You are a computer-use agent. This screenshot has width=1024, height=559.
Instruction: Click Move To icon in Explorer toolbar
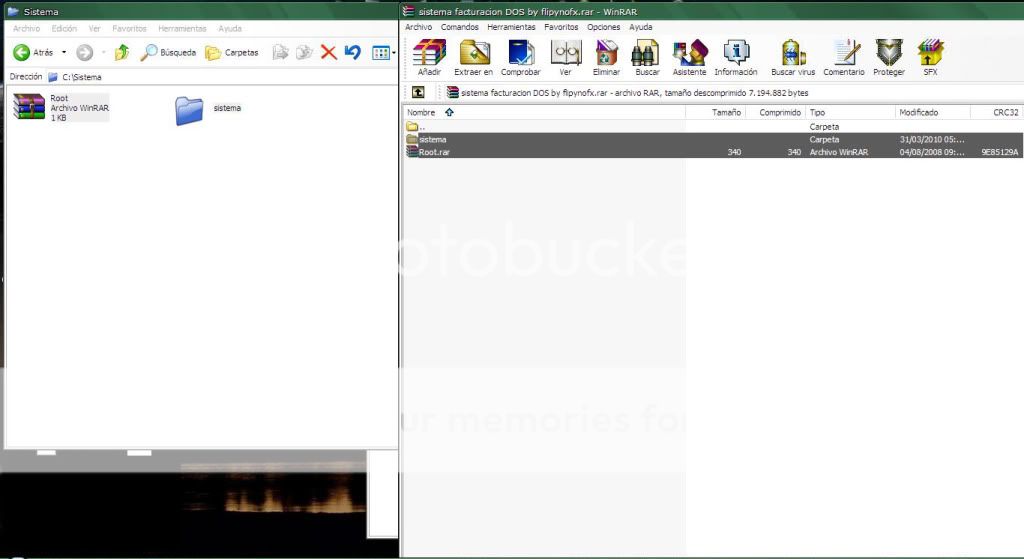click(x=280, y=52)
